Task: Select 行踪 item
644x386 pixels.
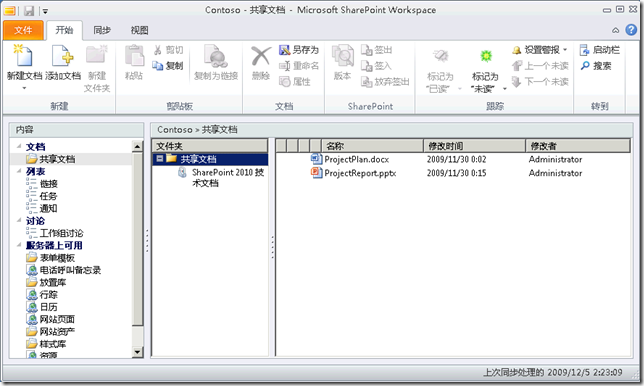Action: (x=48, y=295)
